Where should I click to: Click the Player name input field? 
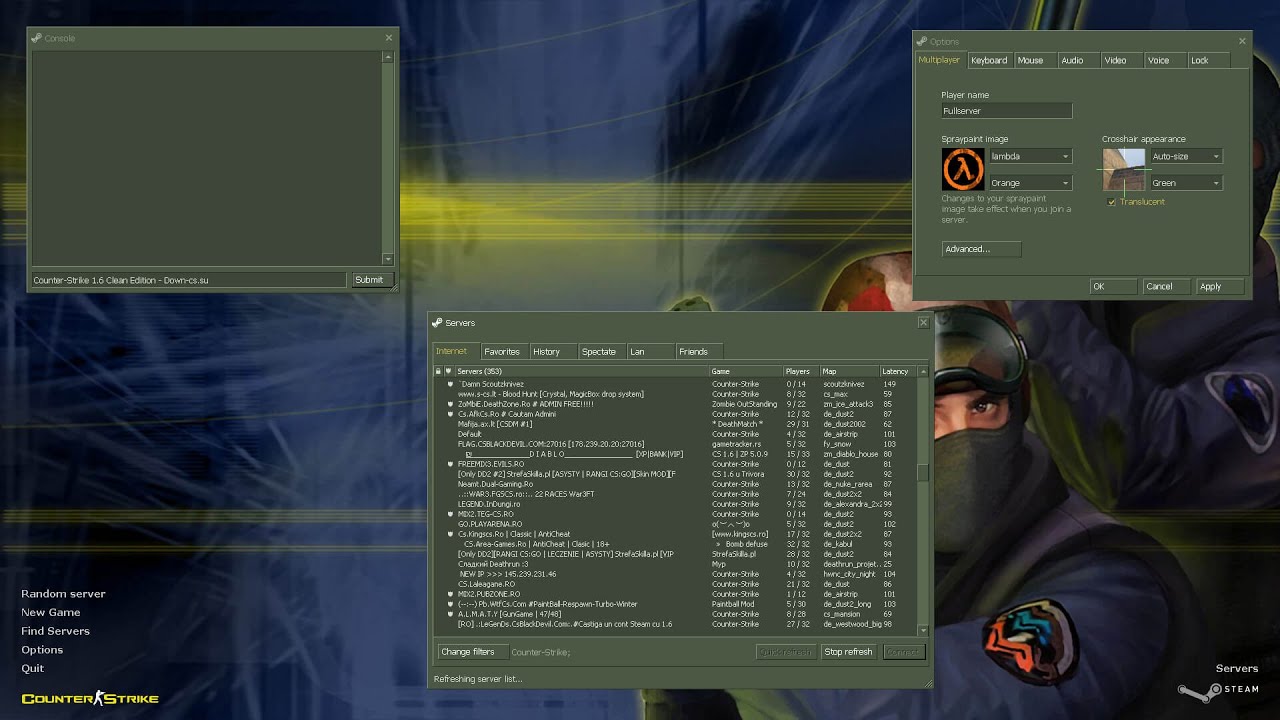[x=1007, y=111]
